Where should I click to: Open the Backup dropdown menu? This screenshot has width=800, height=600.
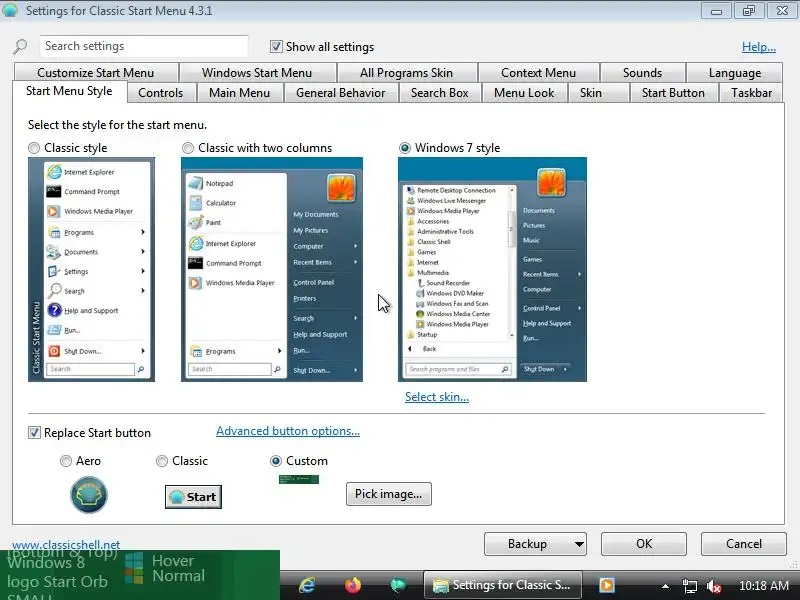535,544
